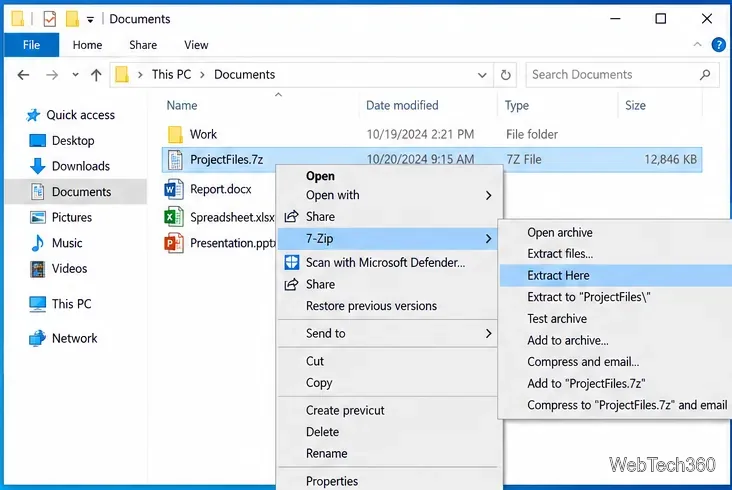Sort by the Name column header
The height and width of the screenshot is (490, 732).
click(x=182, y=105)
